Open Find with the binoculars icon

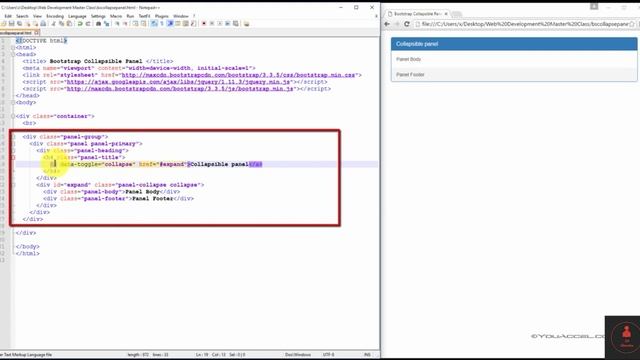point(98,24)
